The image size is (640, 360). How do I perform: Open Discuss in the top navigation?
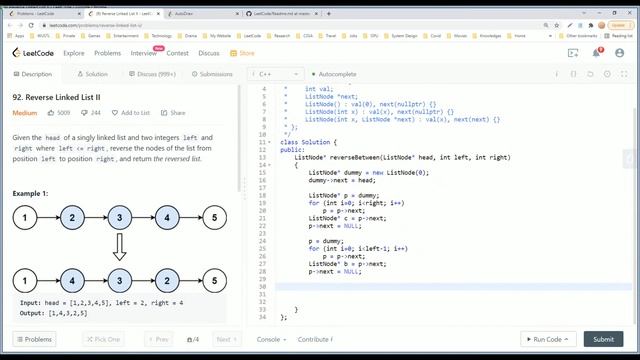pyautogui.click(x=209, y=53)
